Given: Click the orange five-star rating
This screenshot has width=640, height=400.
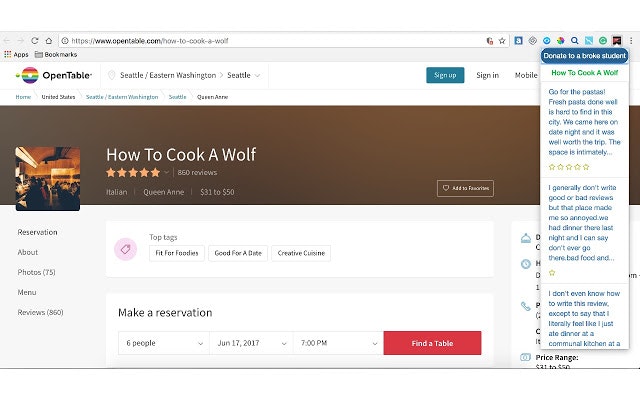Looking at the screenshot, I should click(x=133, y=172).
